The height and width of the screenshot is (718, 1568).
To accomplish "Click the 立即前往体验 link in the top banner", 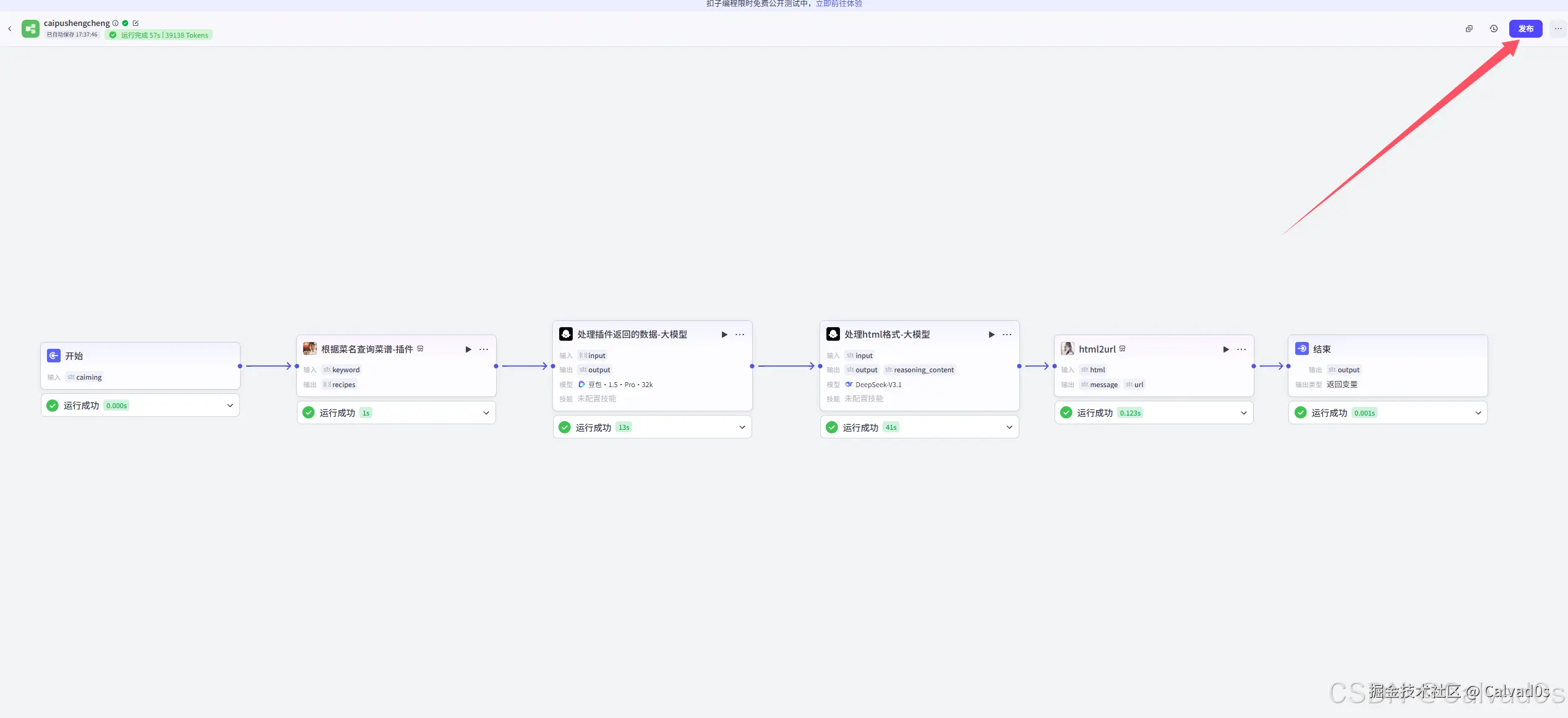I will (x=839, y=4).
